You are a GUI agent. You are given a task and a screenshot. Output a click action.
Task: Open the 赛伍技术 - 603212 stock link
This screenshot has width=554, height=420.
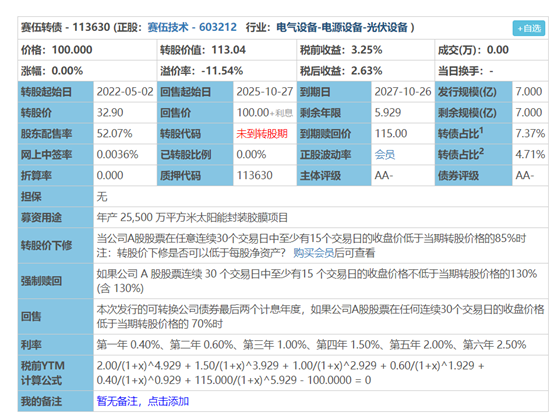(192, 27)
